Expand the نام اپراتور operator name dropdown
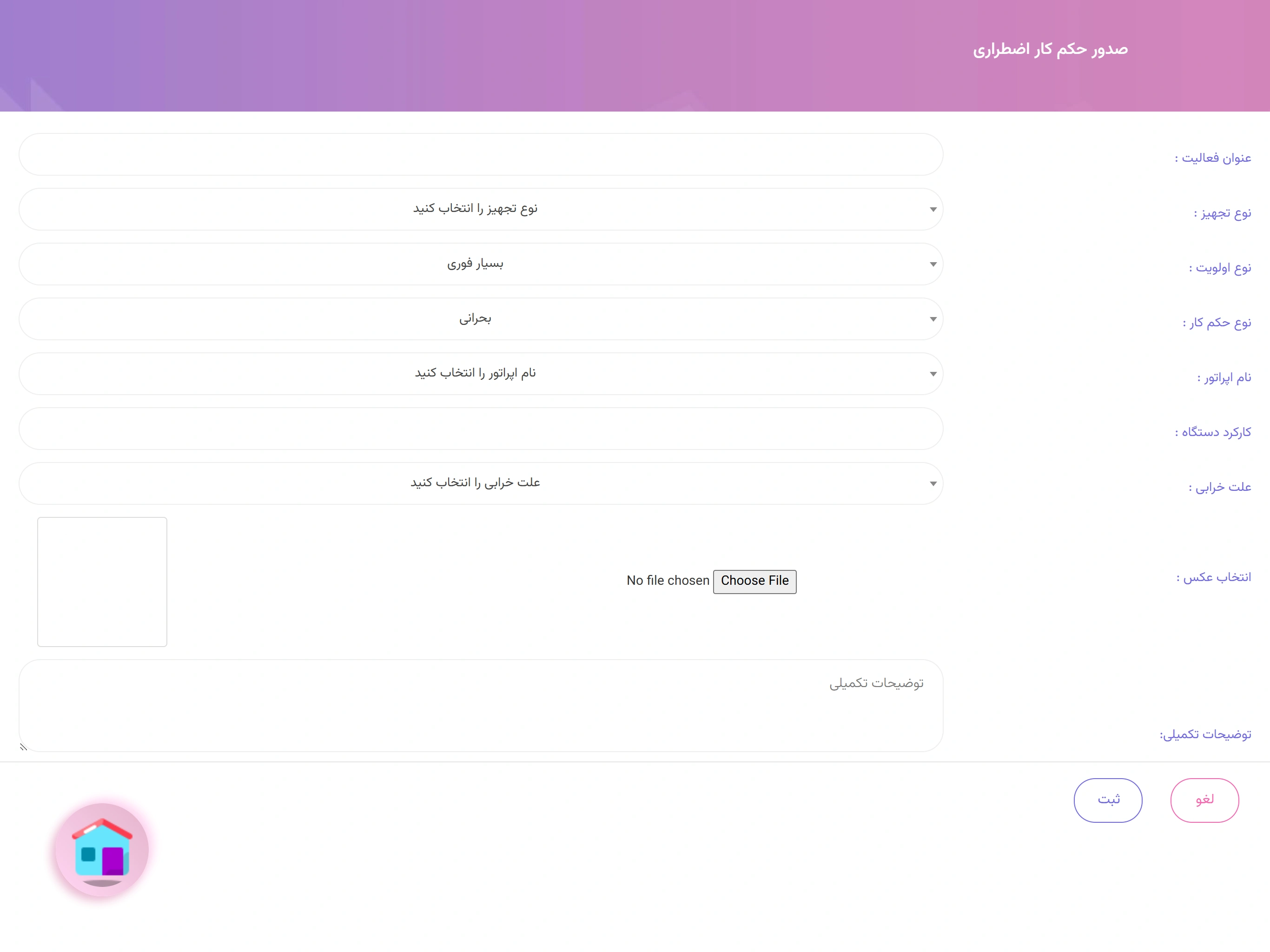This screenshot has height=952, width=1270. [x=481, y=374]
